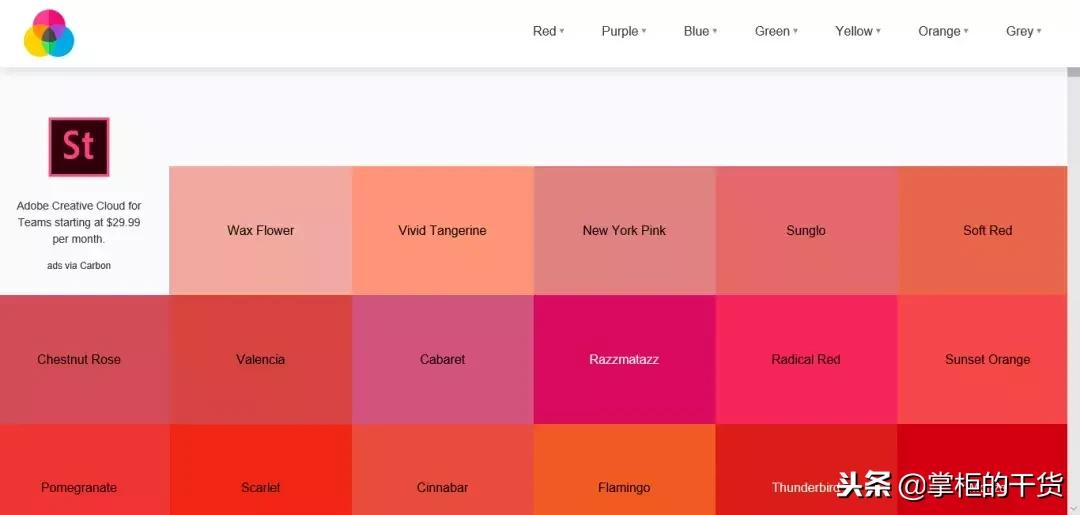Open the Grey shades dropdown
This screenshot has width=1080, height=515.
(x=1023, y=31)
